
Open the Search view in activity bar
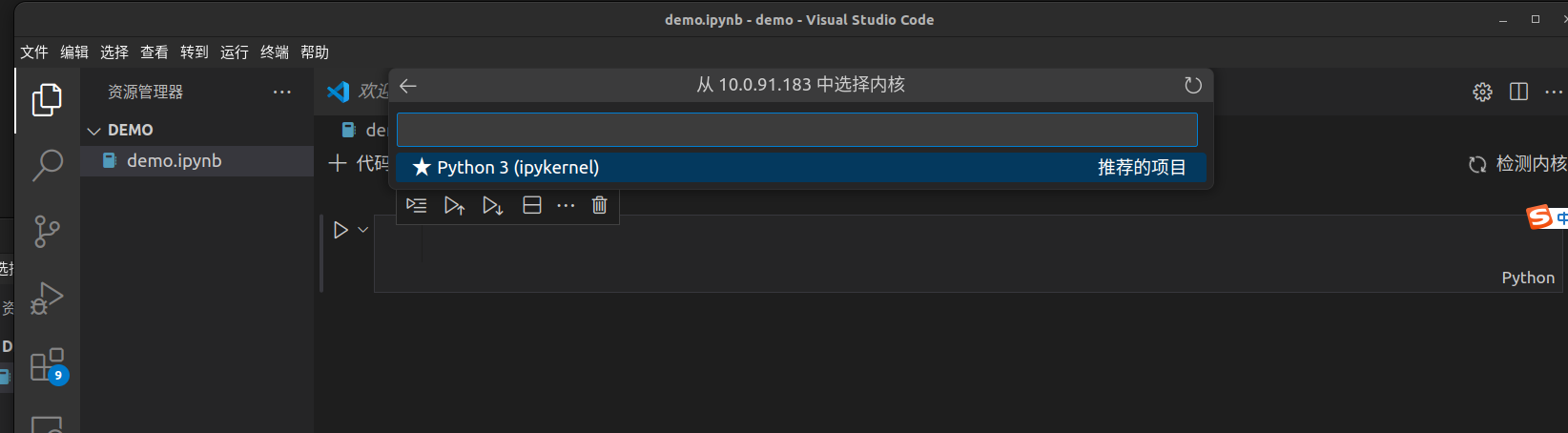(x=47, y=164)
